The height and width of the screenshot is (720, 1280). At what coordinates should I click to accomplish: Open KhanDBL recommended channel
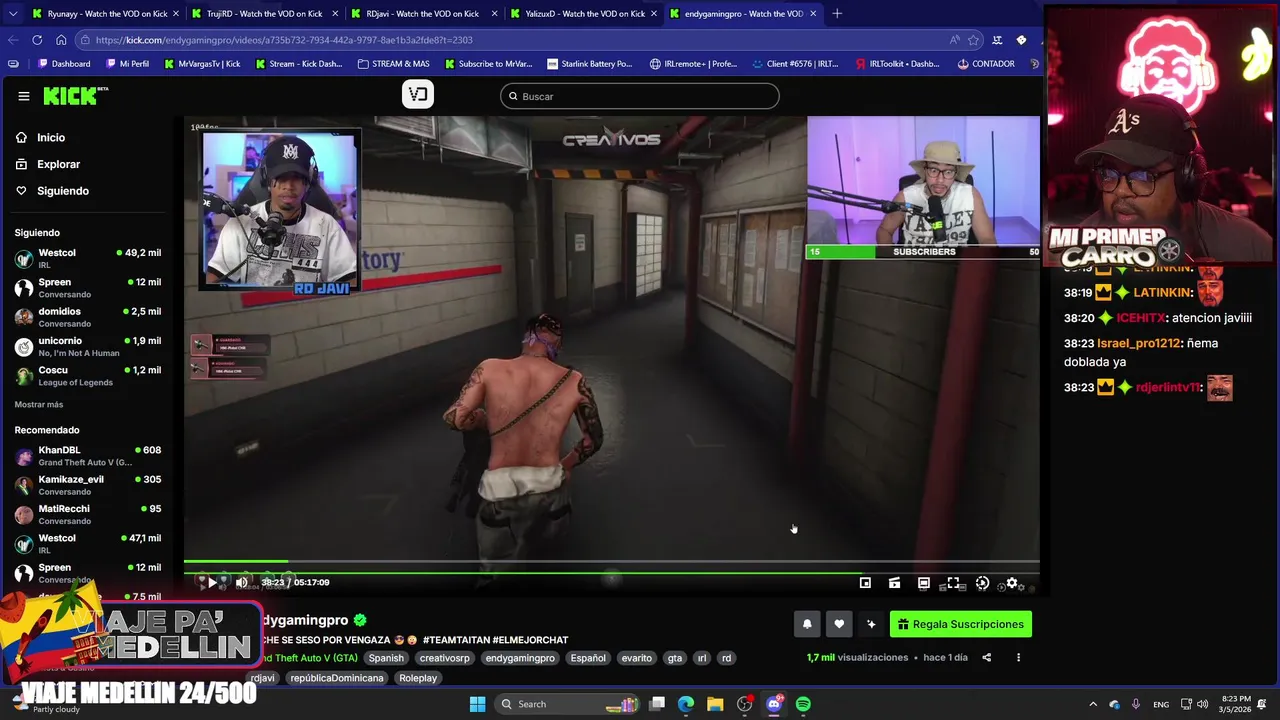pyautogui.click(x=88, y=456)
